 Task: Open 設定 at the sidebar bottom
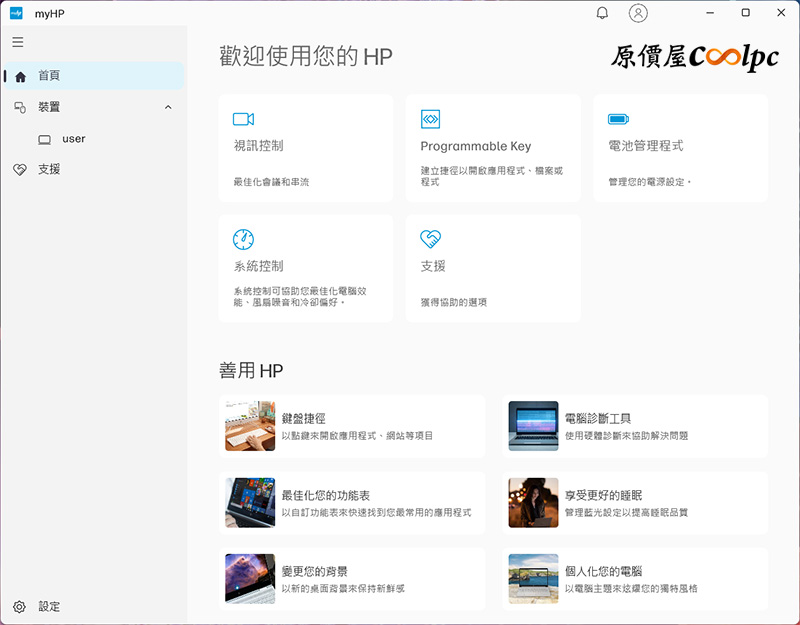coord(94,606)
